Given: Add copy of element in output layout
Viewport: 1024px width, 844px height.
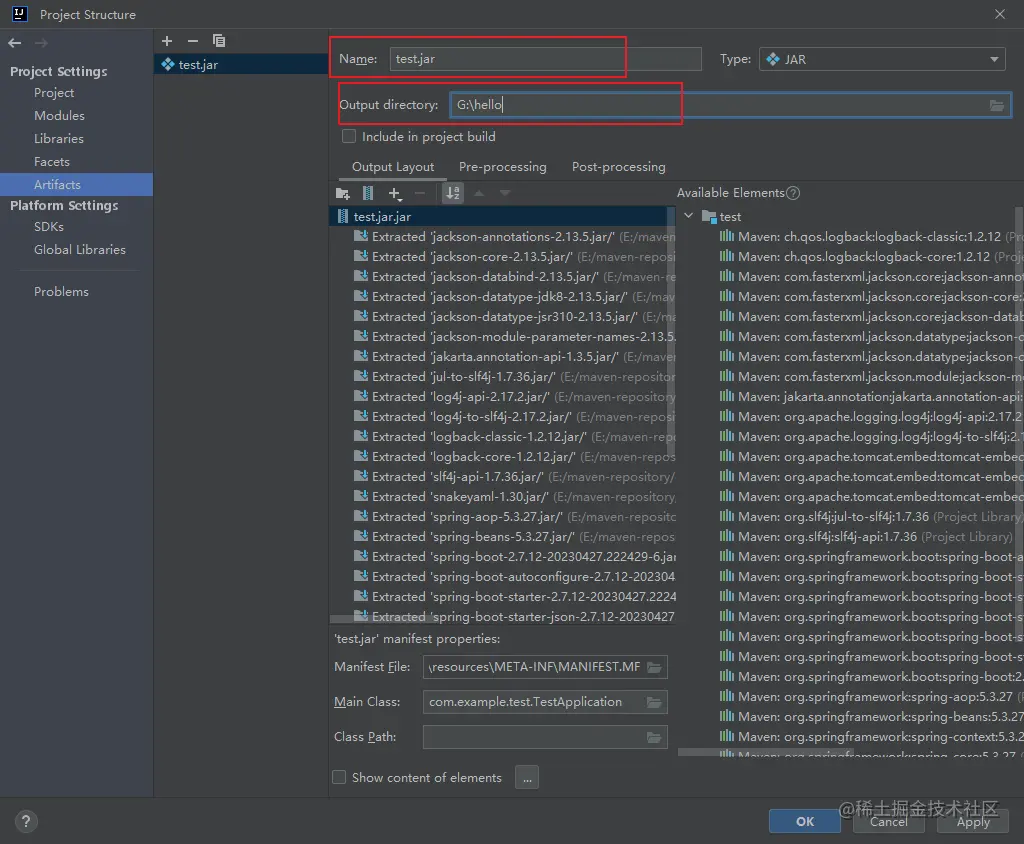Looking at the screenshot, I should tap(394, 193).
